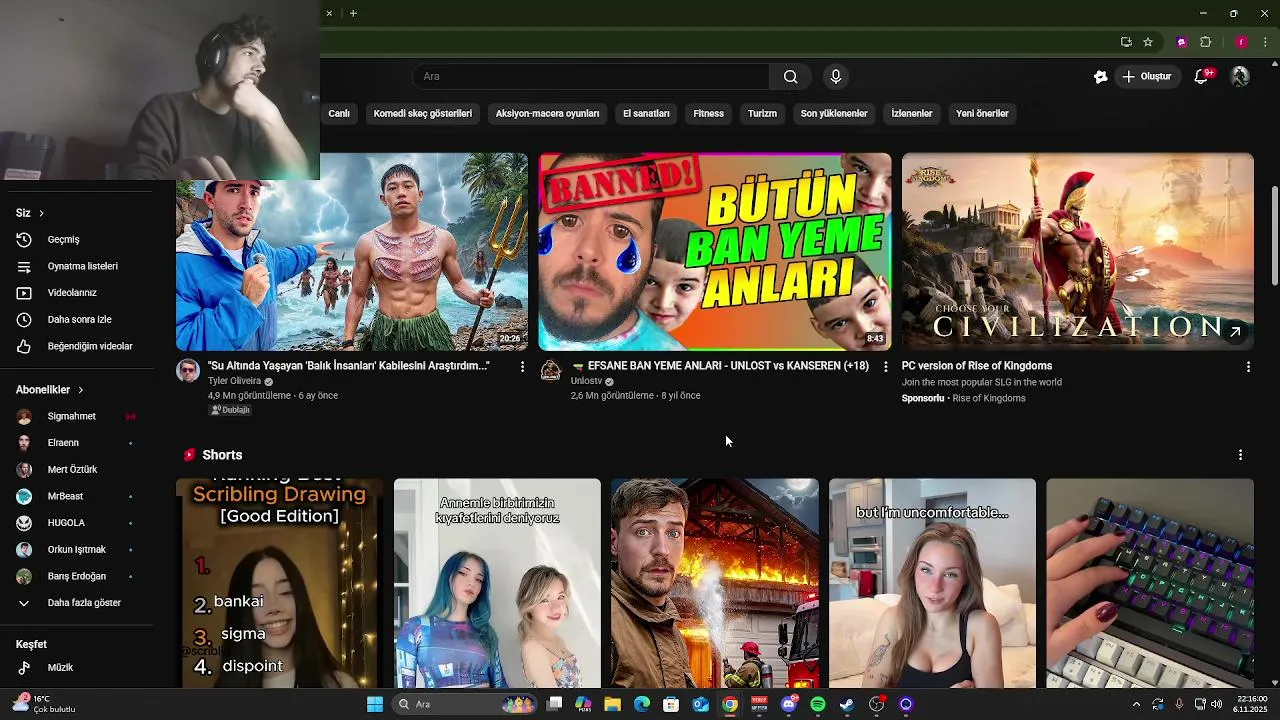Open options menu for Tyler Oliveira video
The height and width of the screenshot is (720, 1280).
point(522,367)
